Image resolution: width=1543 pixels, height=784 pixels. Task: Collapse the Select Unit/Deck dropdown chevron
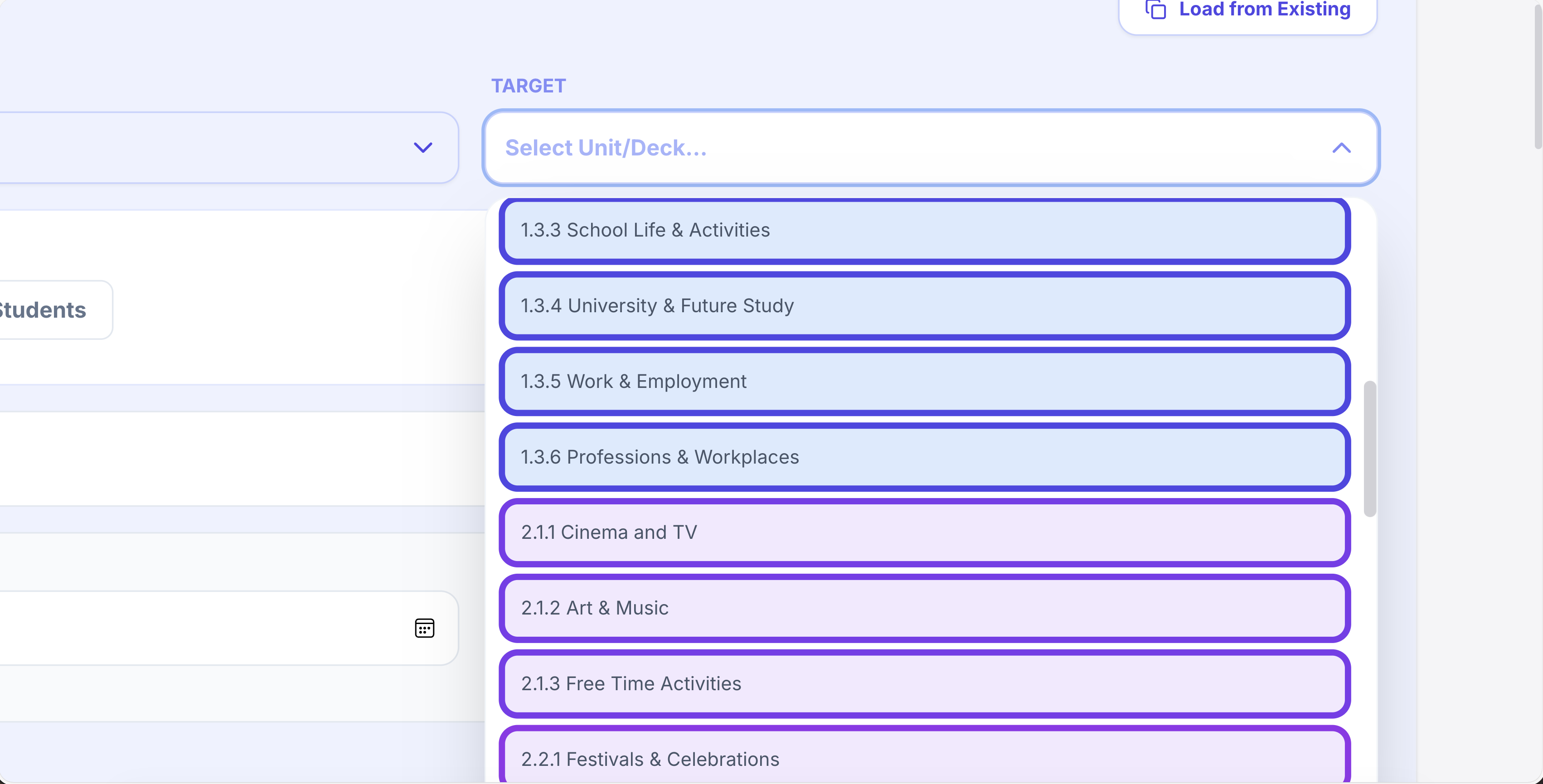1341,148
